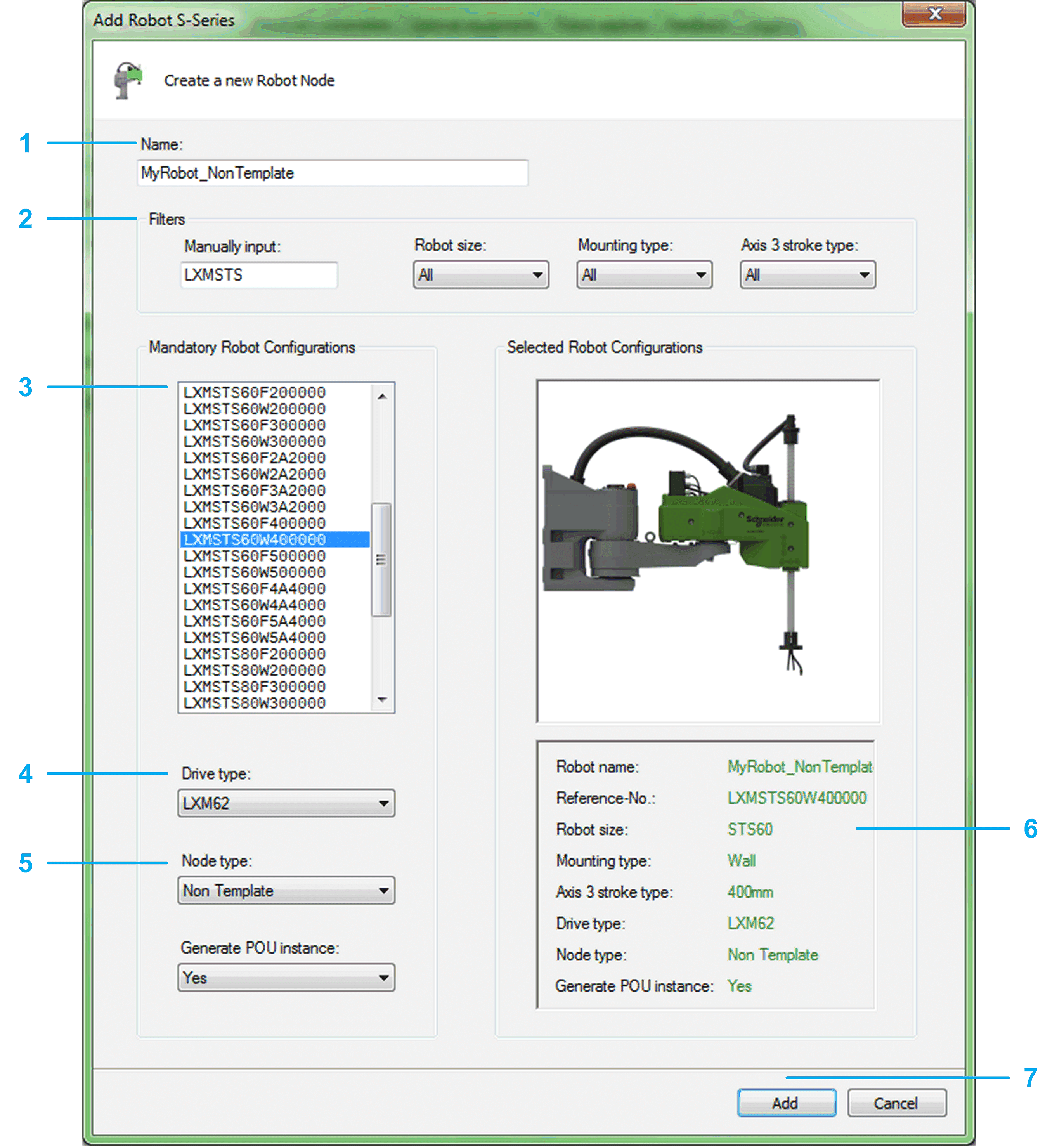1064x1146 pixels.
Task: Open the Generate POU instance dropdown
Action: click(x=286, y=977)
